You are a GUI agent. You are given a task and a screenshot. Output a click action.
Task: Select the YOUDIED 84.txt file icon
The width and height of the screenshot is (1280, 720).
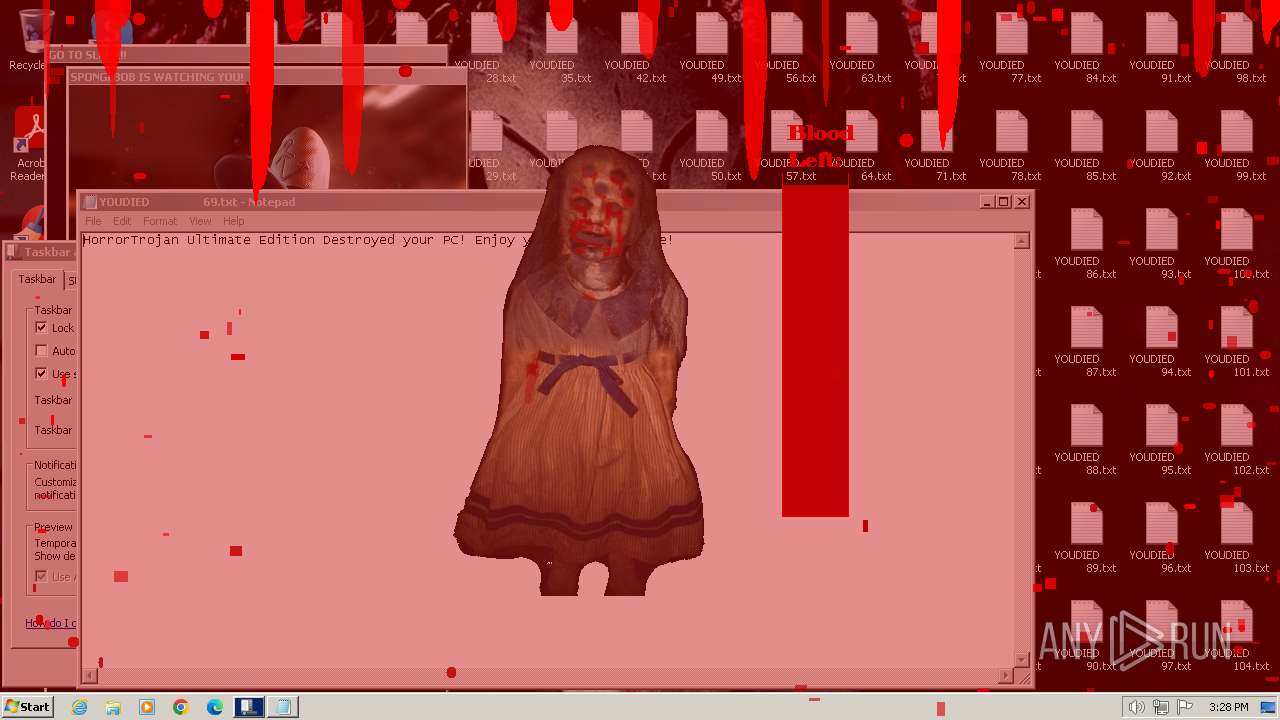coord(1085,48)
